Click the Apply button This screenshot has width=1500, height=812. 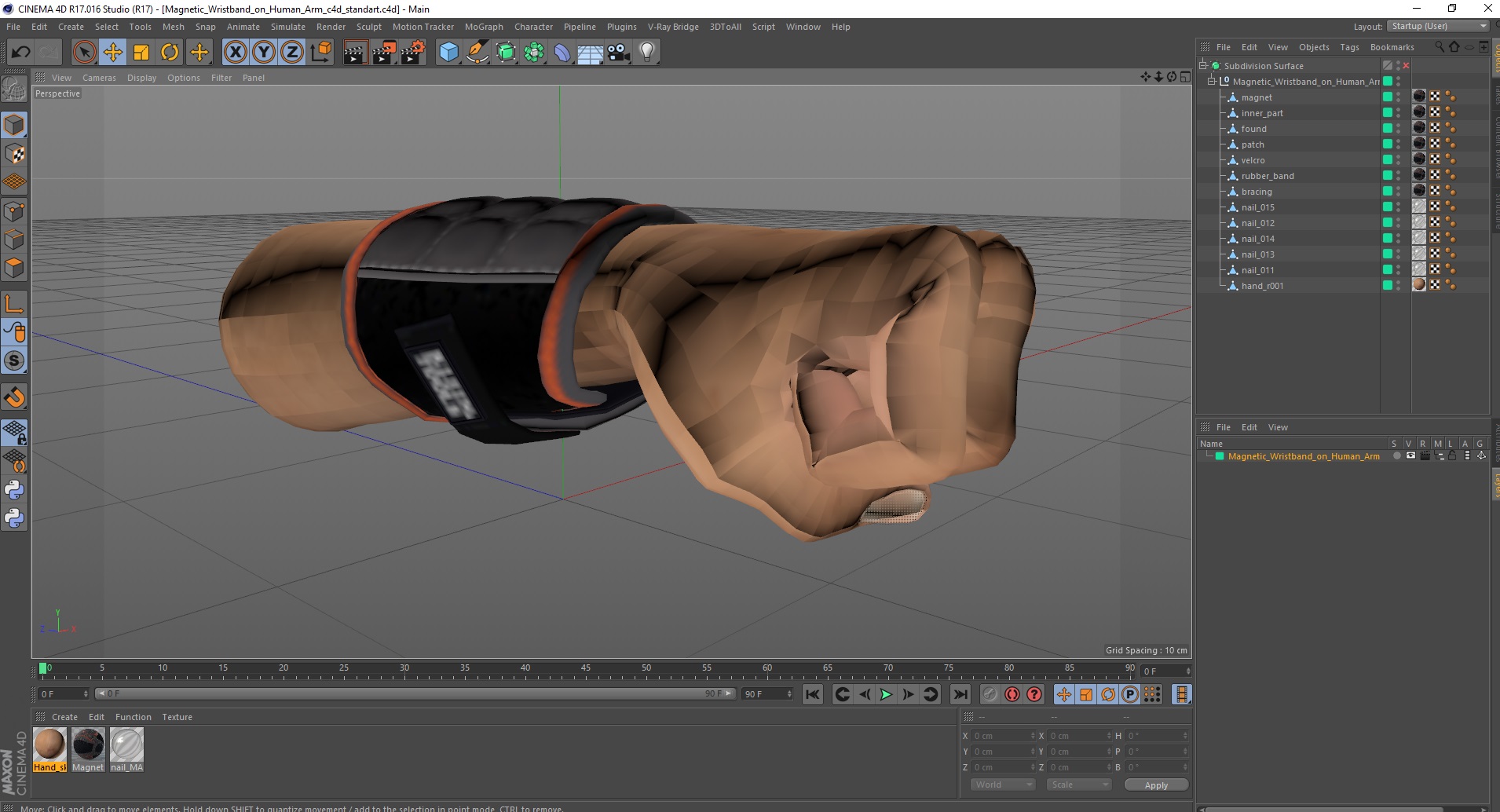(x=1155, y=785)
